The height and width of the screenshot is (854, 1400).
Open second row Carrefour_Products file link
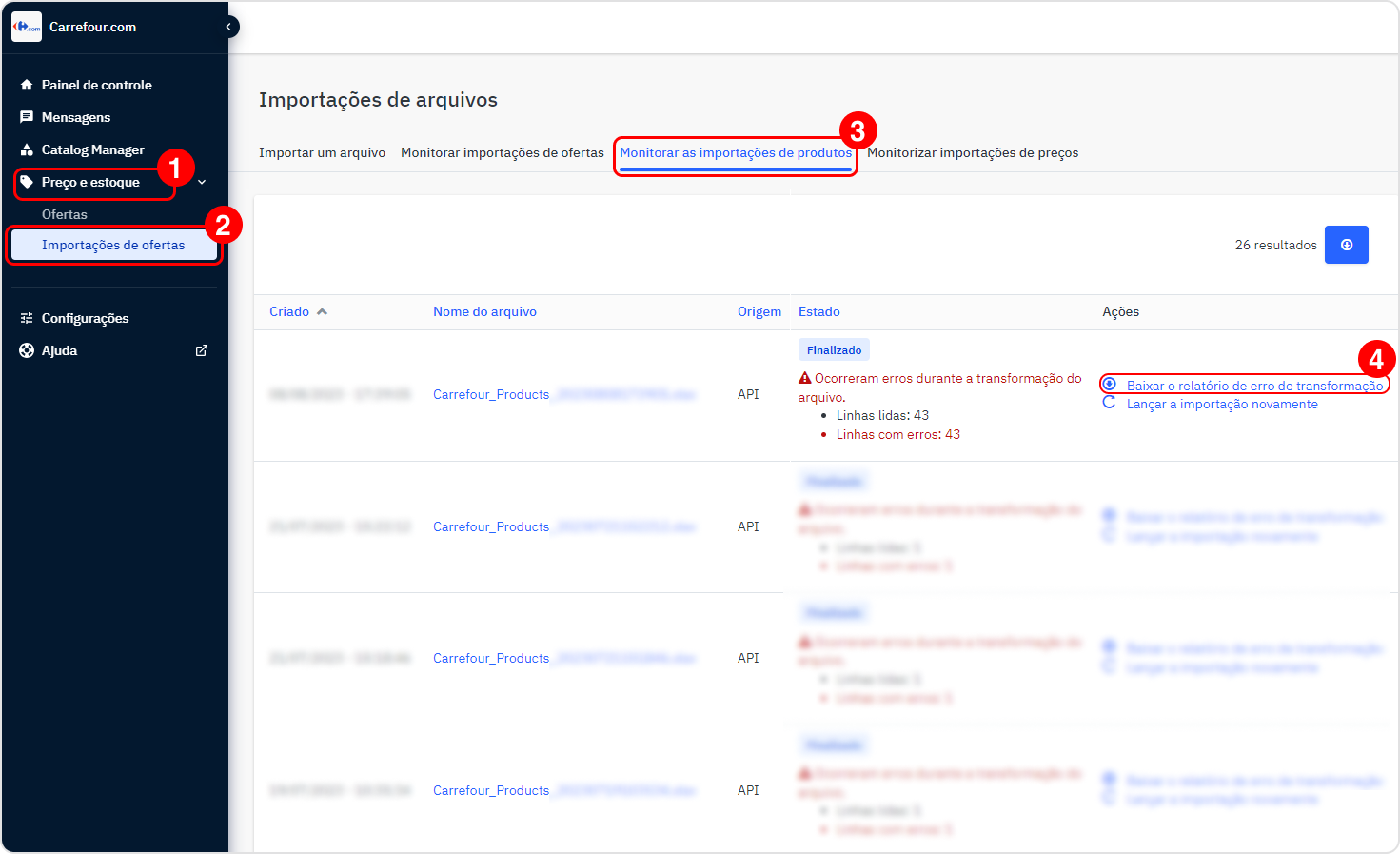564,526
